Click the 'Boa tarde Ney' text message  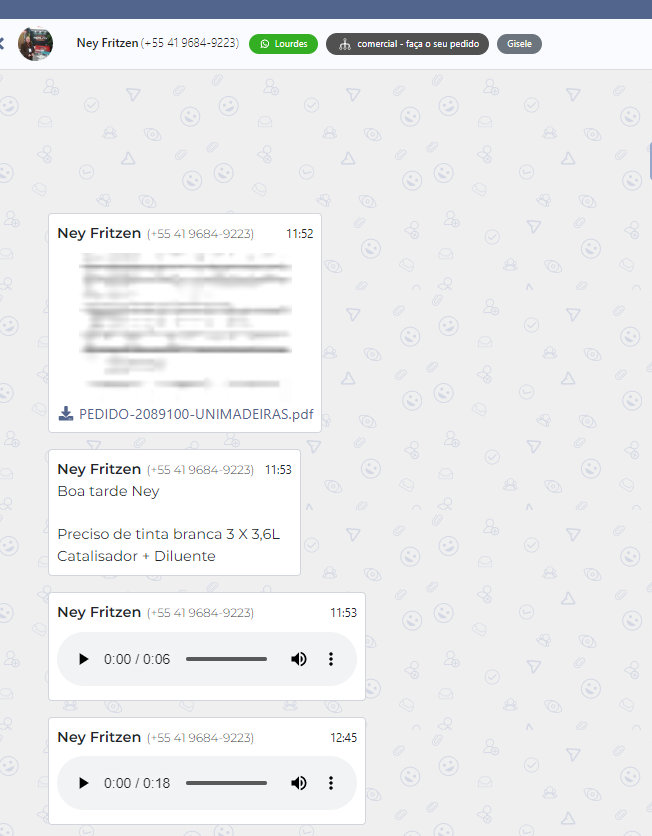coord(108,491)
